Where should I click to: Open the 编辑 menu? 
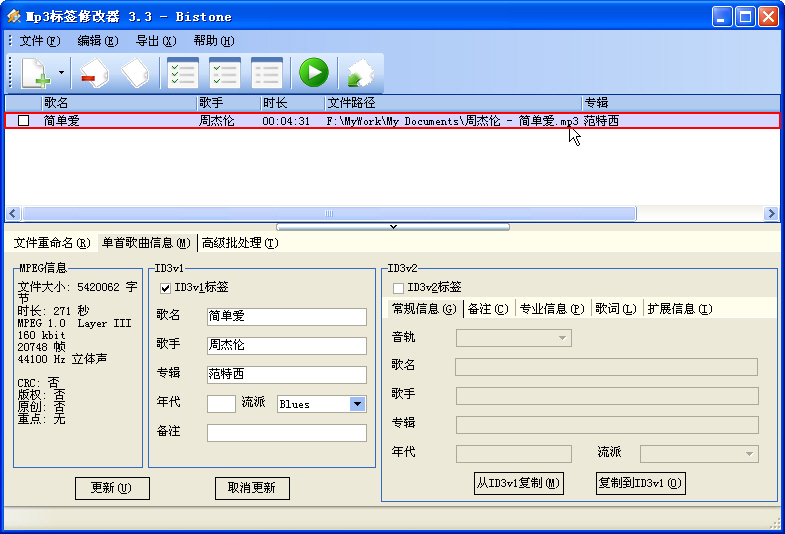(97, 41)
